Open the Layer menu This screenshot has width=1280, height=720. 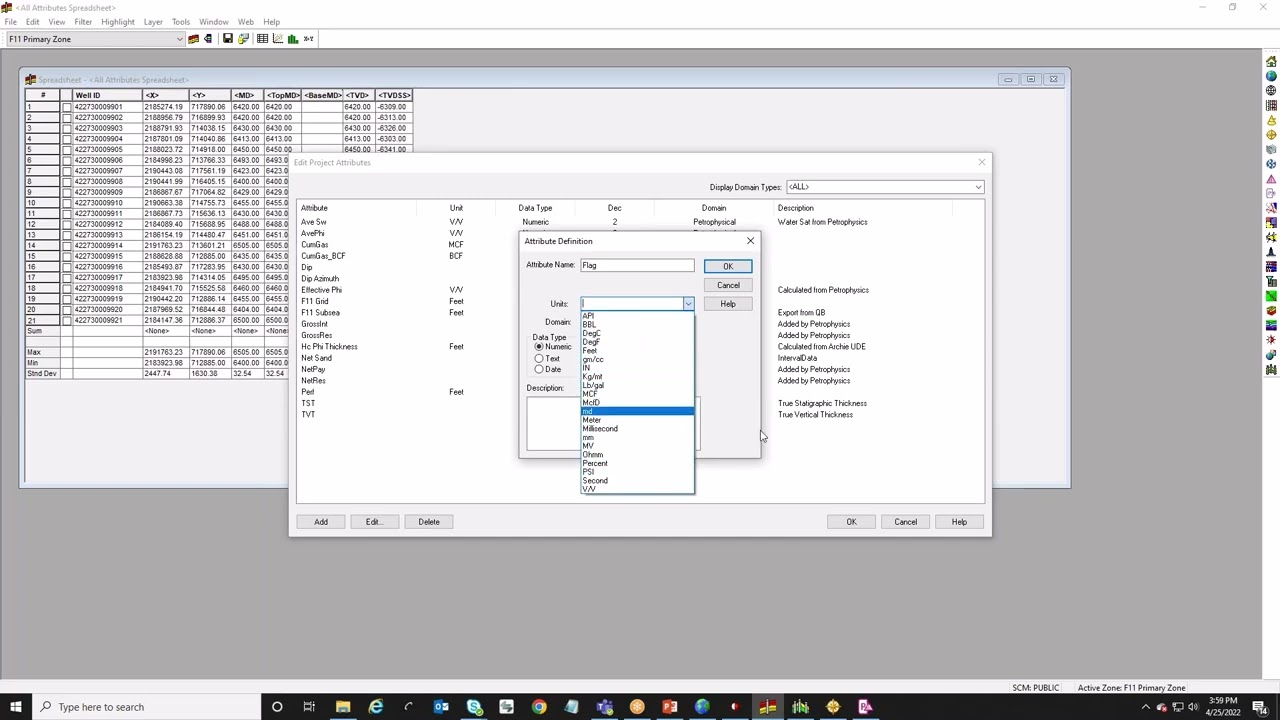153,21
